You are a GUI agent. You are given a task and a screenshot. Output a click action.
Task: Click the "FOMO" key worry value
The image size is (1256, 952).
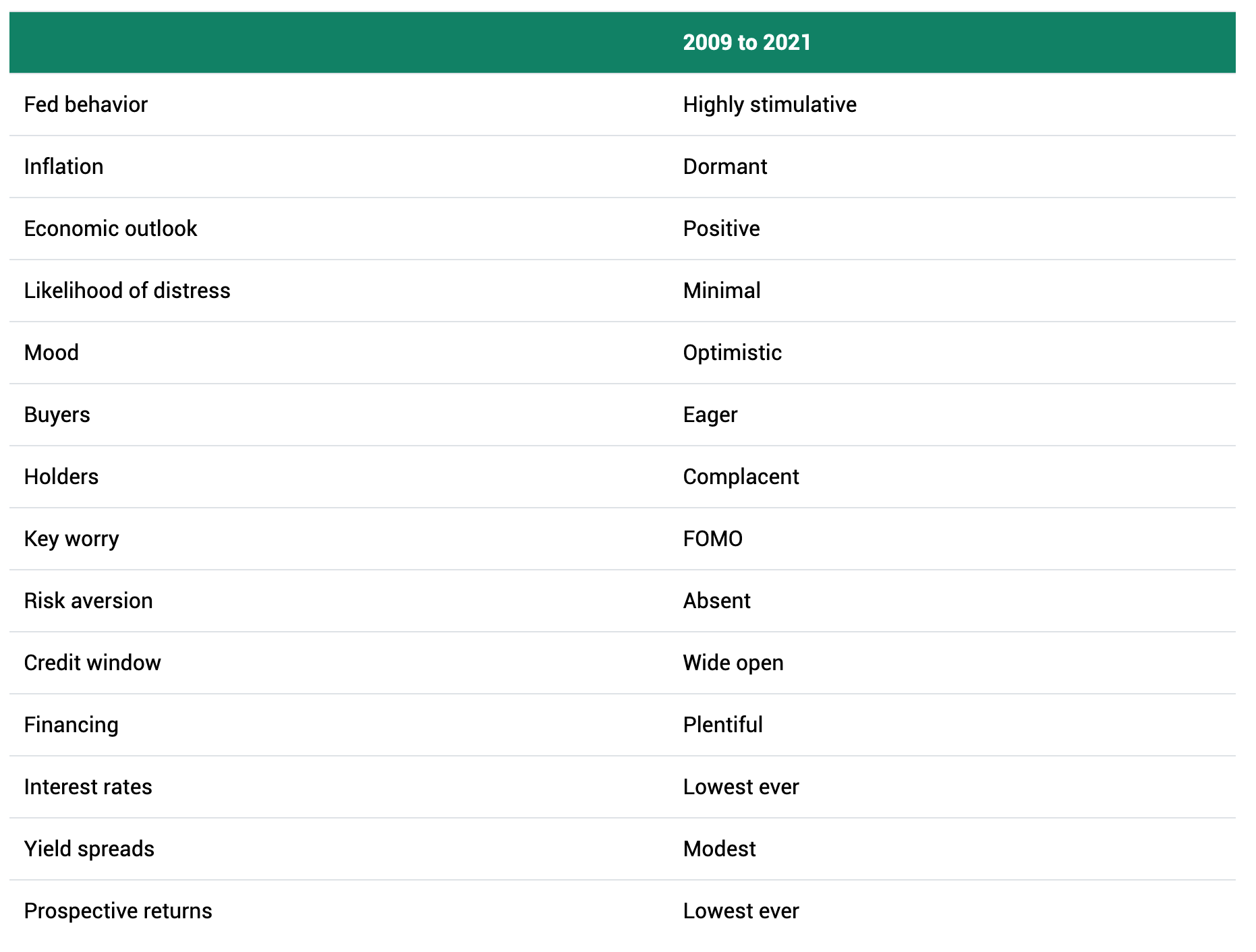[x=713, y=539]
